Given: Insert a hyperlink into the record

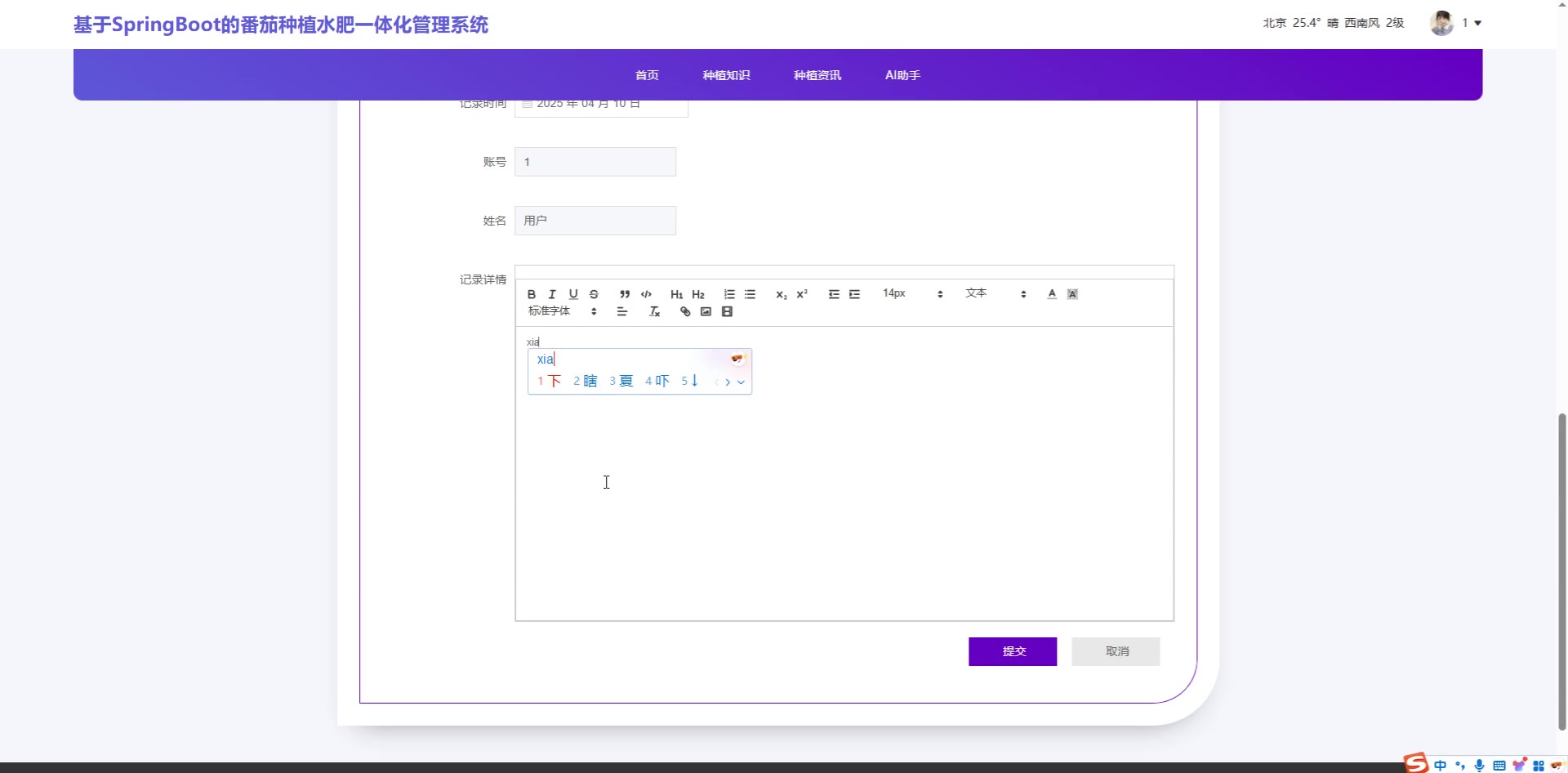Looking at the screenshot, I should coord(685,312).
